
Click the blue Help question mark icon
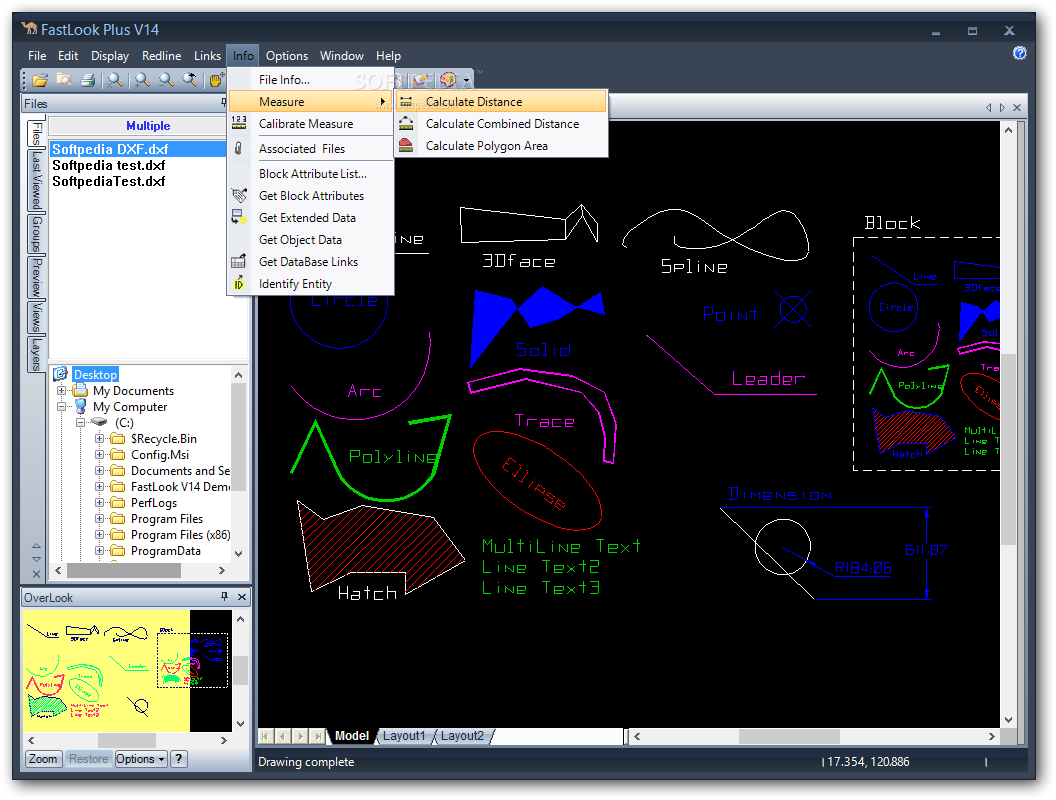click(x=1020, y=53)
